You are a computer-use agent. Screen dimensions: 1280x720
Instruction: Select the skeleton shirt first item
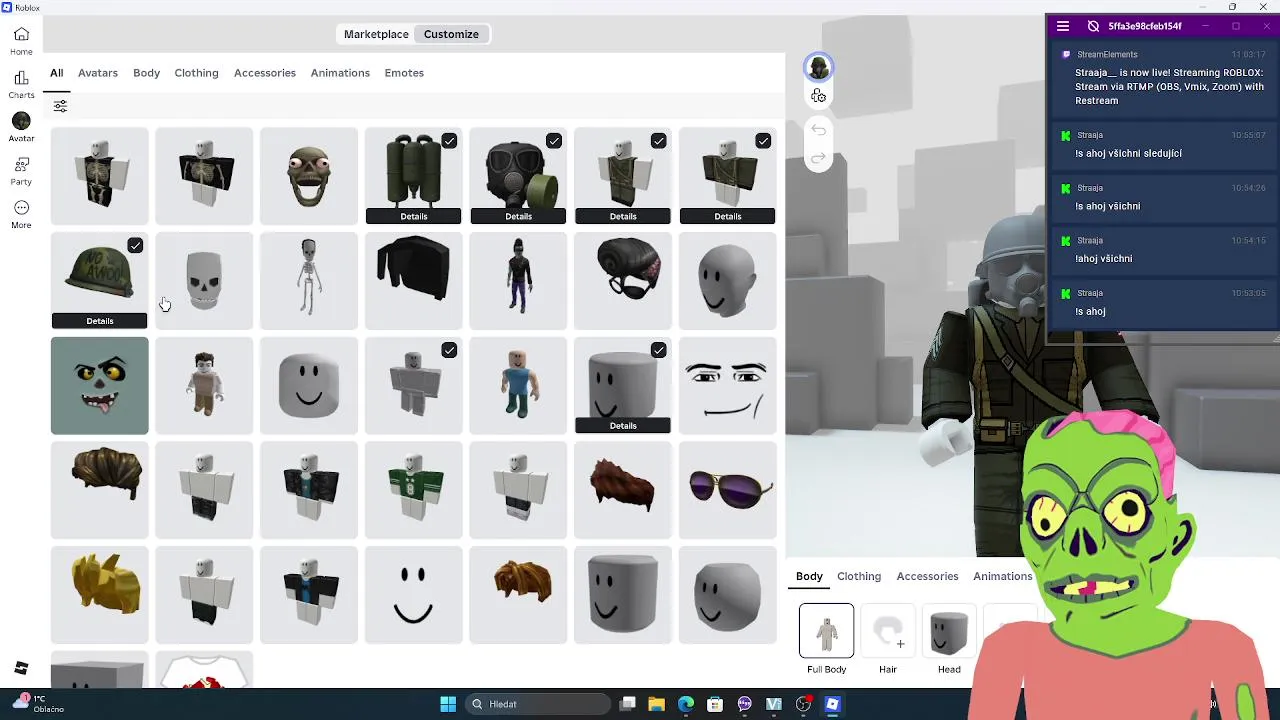(x=100, y=176)
